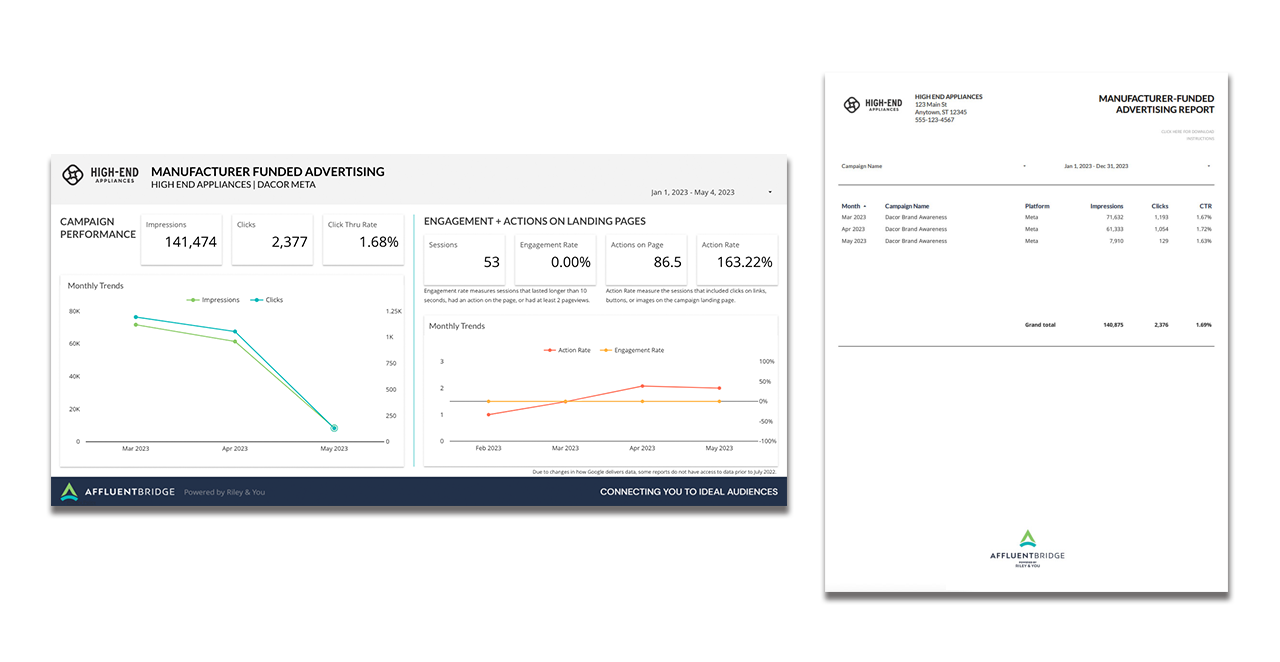Click the May 2023 data point on the Impressions chart
Image resolution: width=1280 pixels, height=662 pixels.
(334, 428)
